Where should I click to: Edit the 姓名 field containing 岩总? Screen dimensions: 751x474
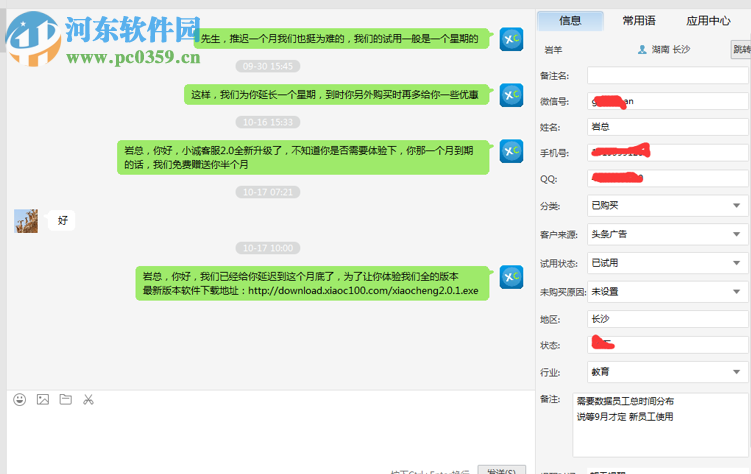[x=667, y=127]
